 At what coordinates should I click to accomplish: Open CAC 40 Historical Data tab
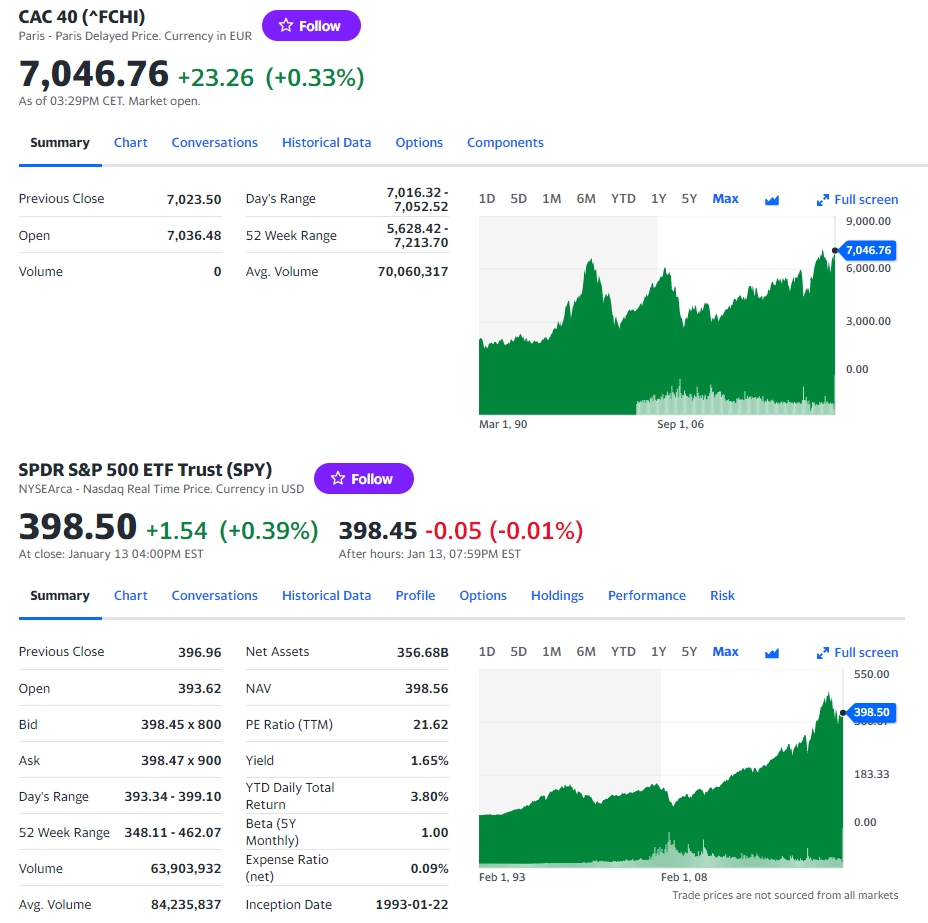(x=326, y=143)
